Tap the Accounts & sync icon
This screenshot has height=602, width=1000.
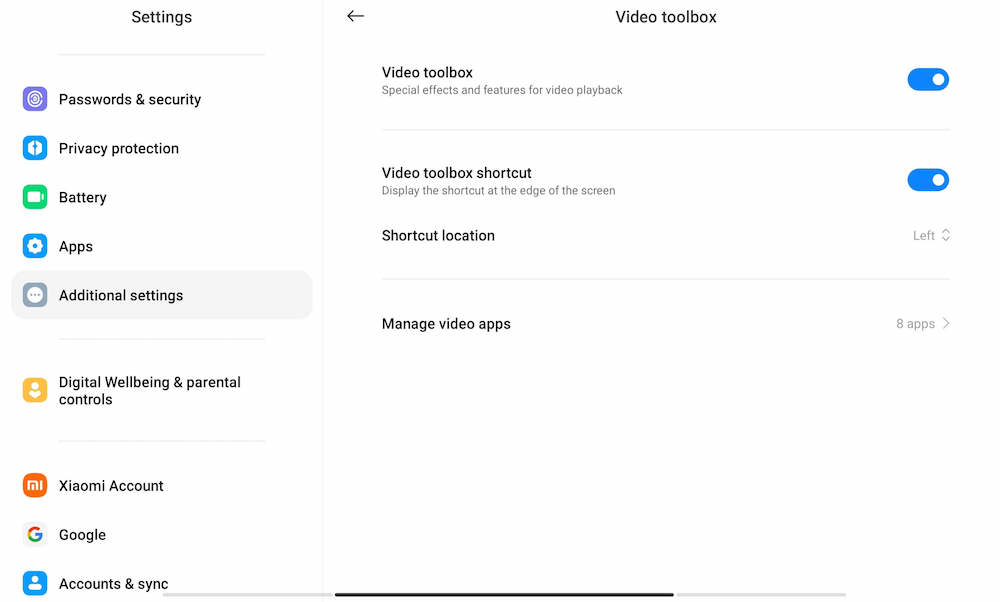[x=35, y=583]
